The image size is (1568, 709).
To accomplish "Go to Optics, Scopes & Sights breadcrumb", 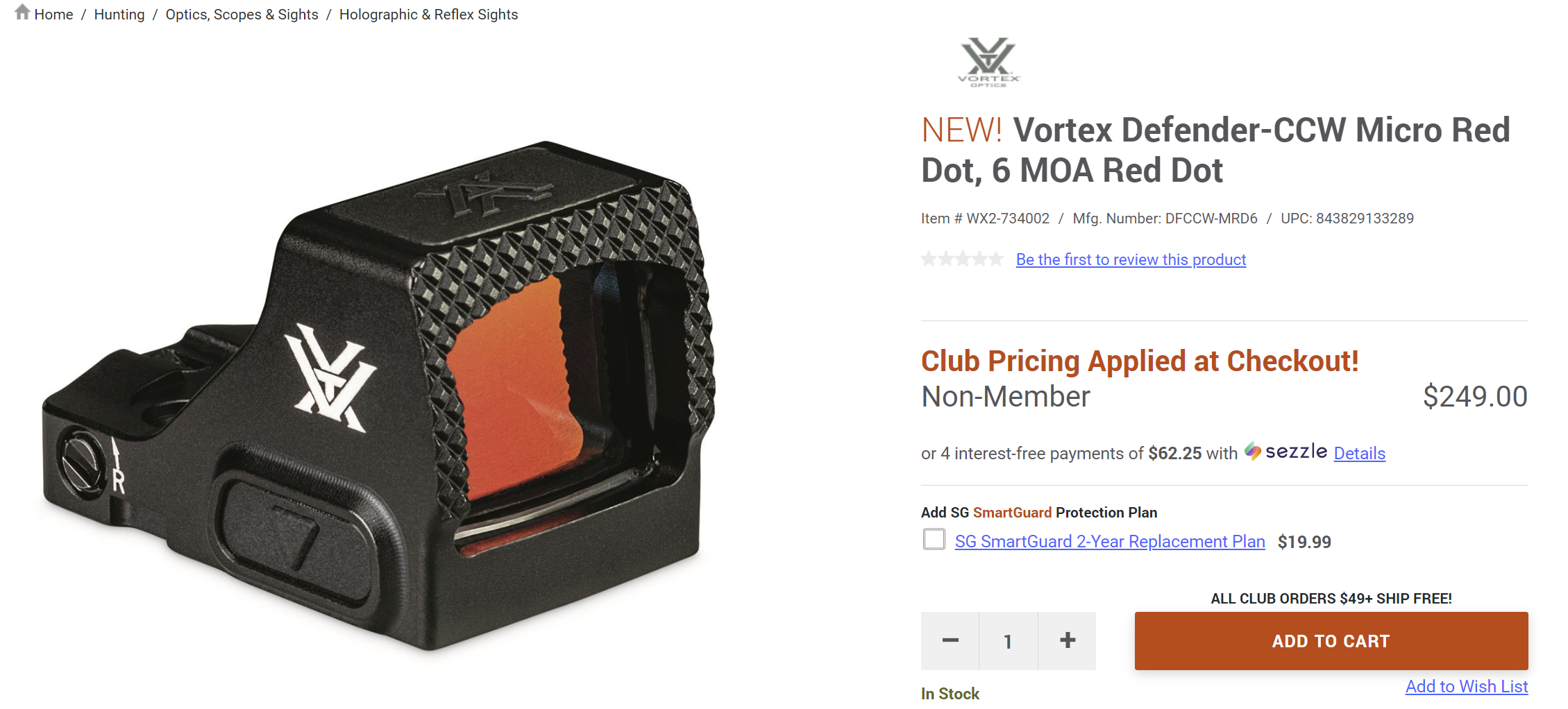I will point(242,15).
